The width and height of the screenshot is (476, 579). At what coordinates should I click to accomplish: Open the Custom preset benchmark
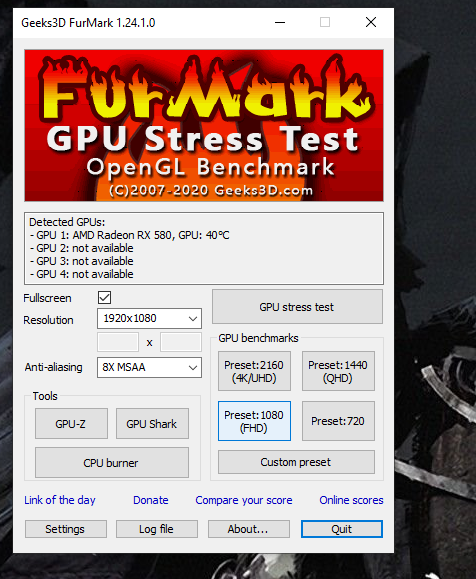(x=296, y=462)
